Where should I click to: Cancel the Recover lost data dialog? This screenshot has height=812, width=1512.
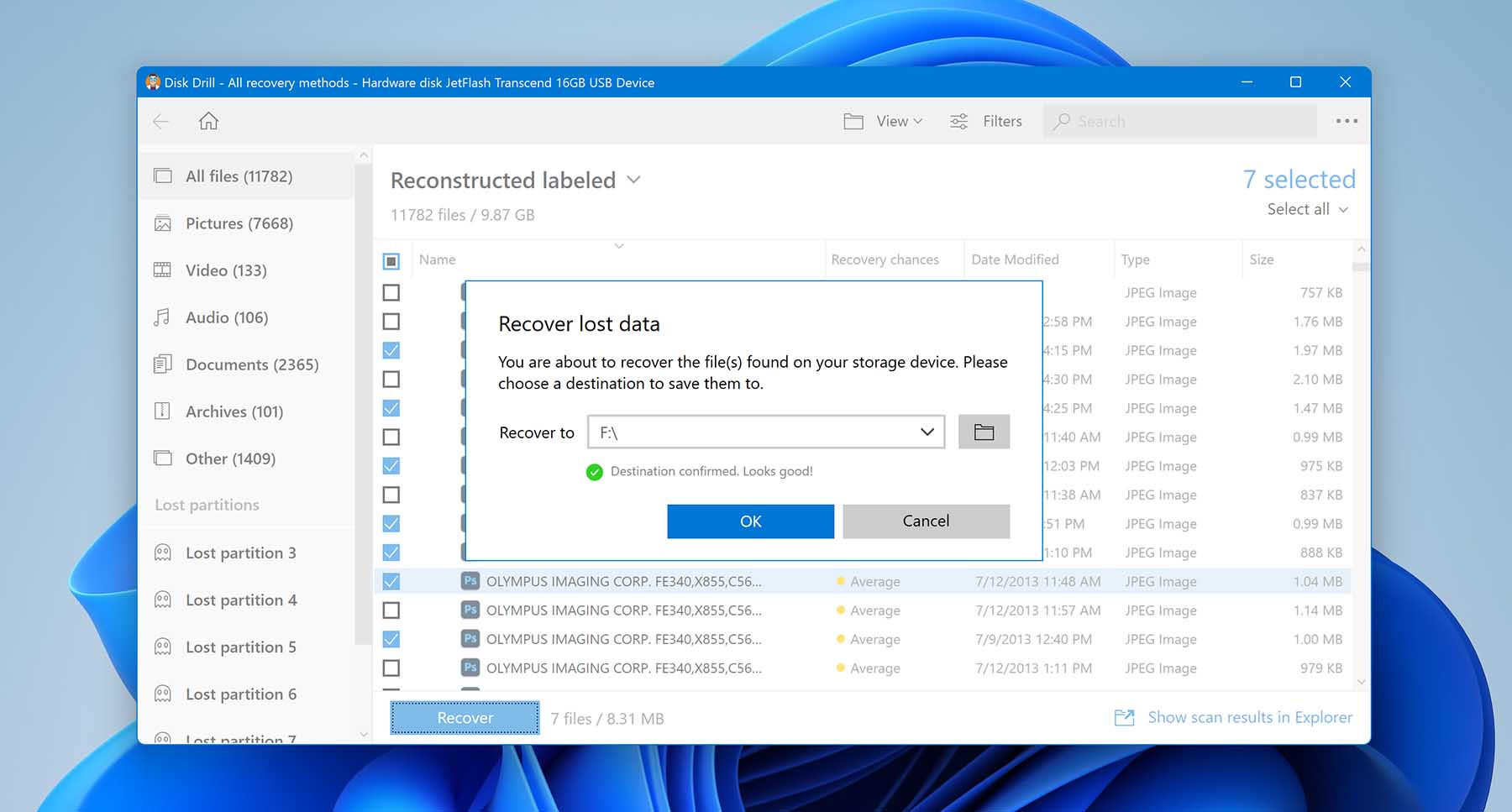[x=926, y=521]
